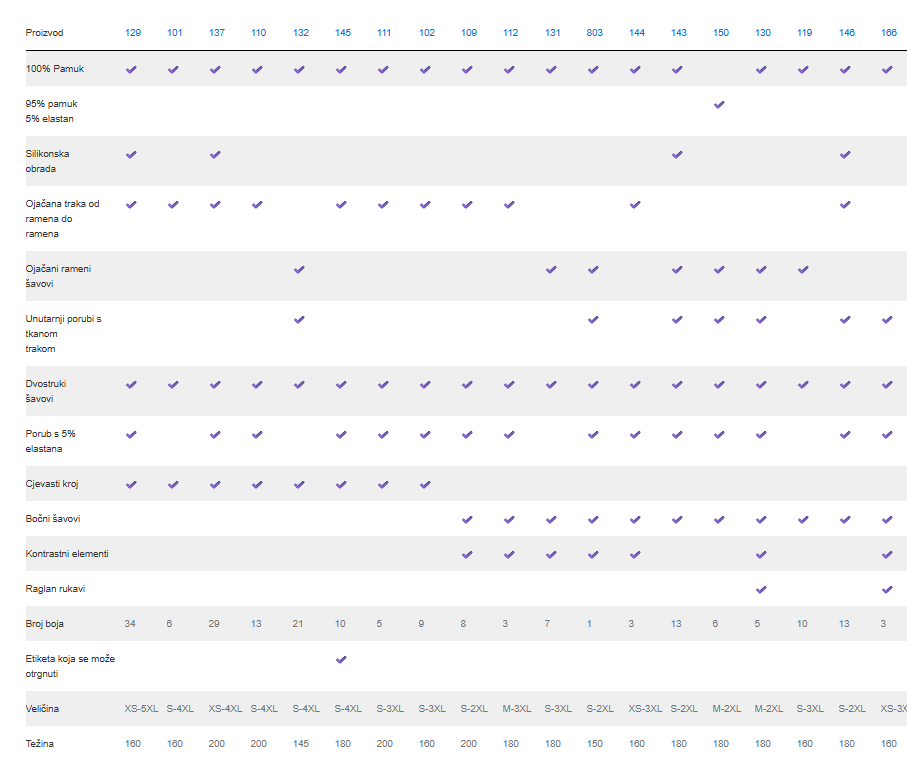The height and width of the screenshot is (780, 907).
Task: Click size XS-5XL cell for product 129
Action: click(141, 709)
